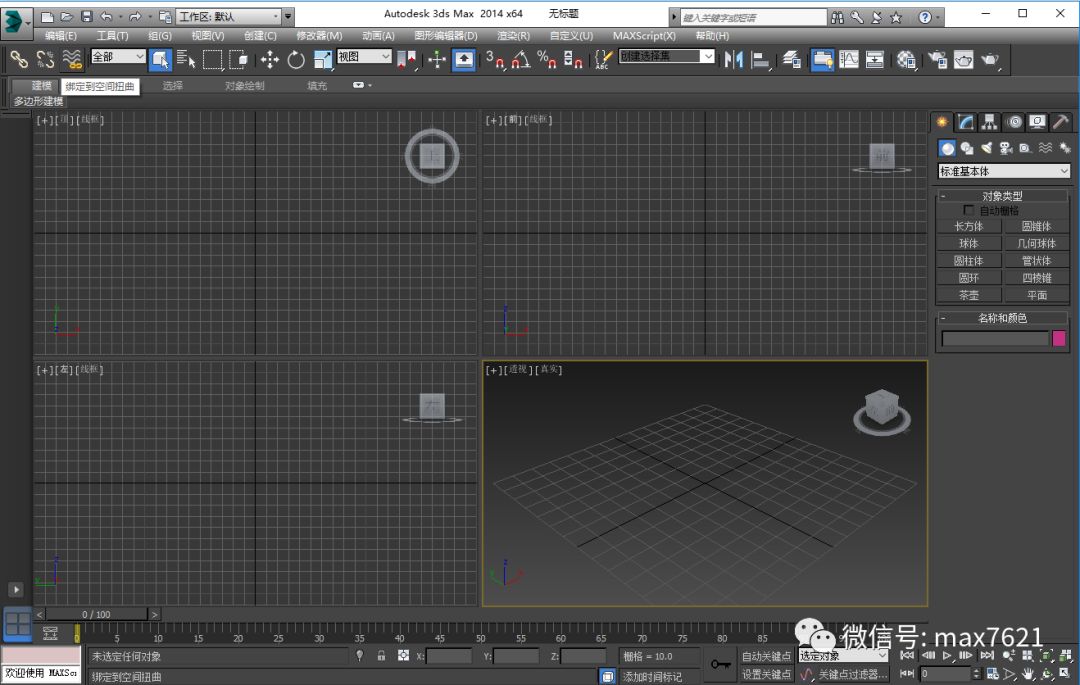The height and width of the screenshot is (685, 1080).
Task: Select the Rotate tool
Action: click(x=296, y=60)
